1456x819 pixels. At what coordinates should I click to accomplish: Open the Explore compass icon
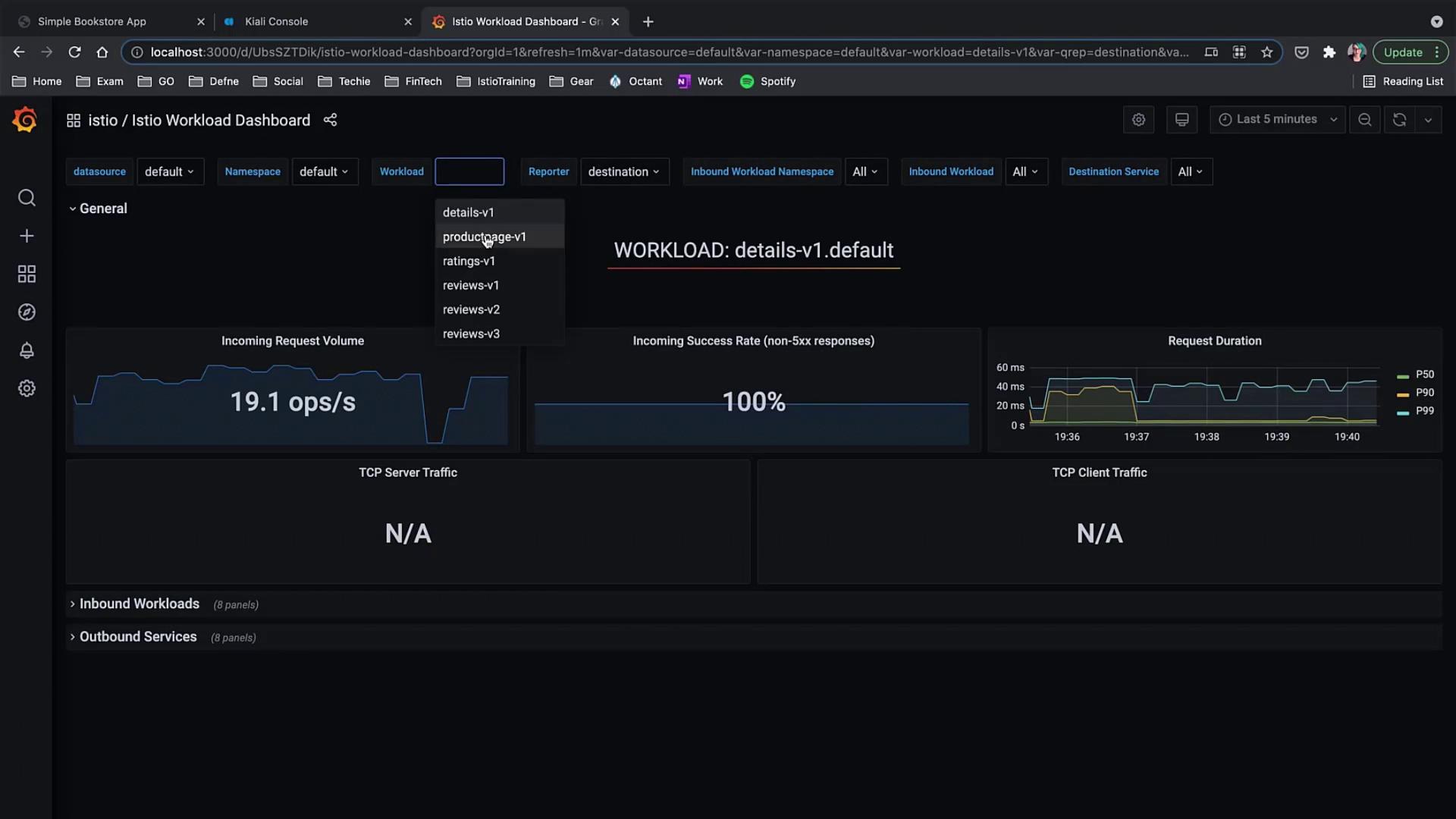coord(27,312)
